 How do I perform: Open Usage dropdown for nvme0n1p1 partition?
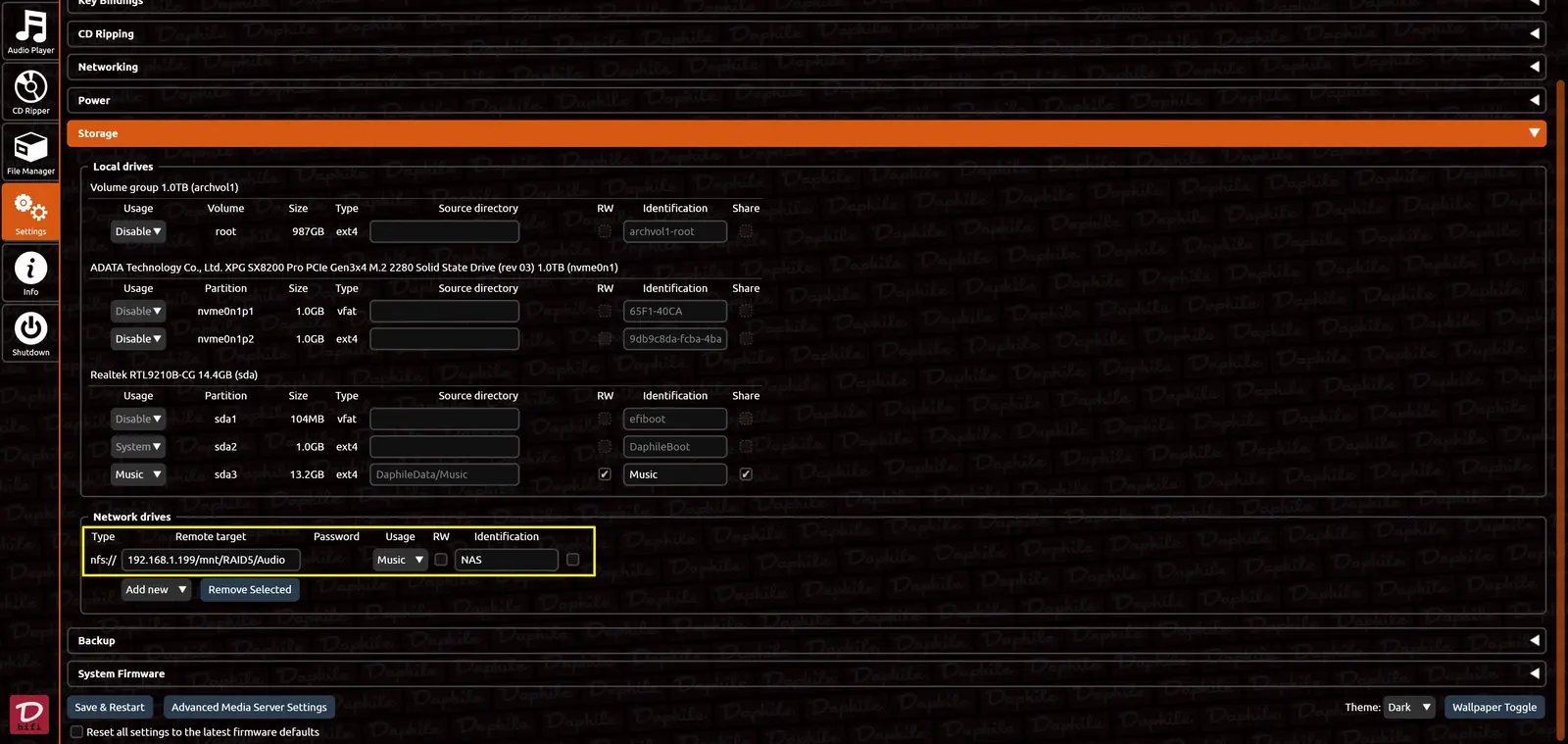coord(138,311)
